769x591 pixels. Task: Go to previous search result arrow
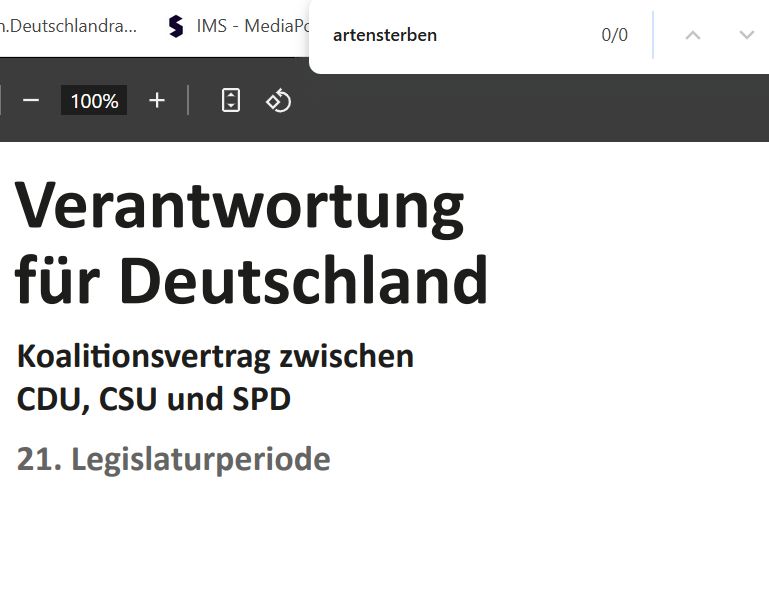click(692, 35)
